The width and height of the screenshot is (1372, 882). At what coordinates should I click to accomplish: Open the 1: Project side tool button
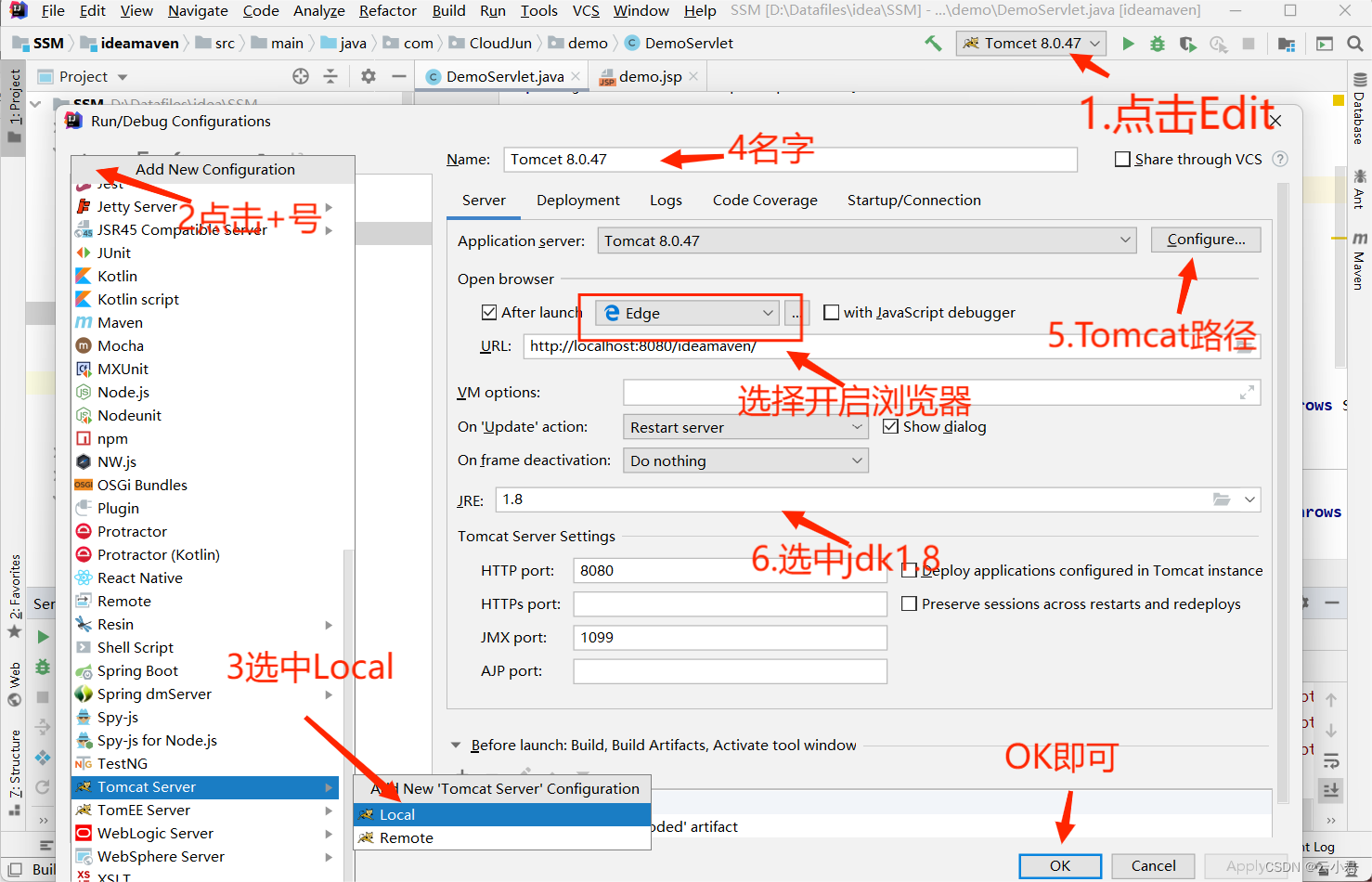point(14,106)
